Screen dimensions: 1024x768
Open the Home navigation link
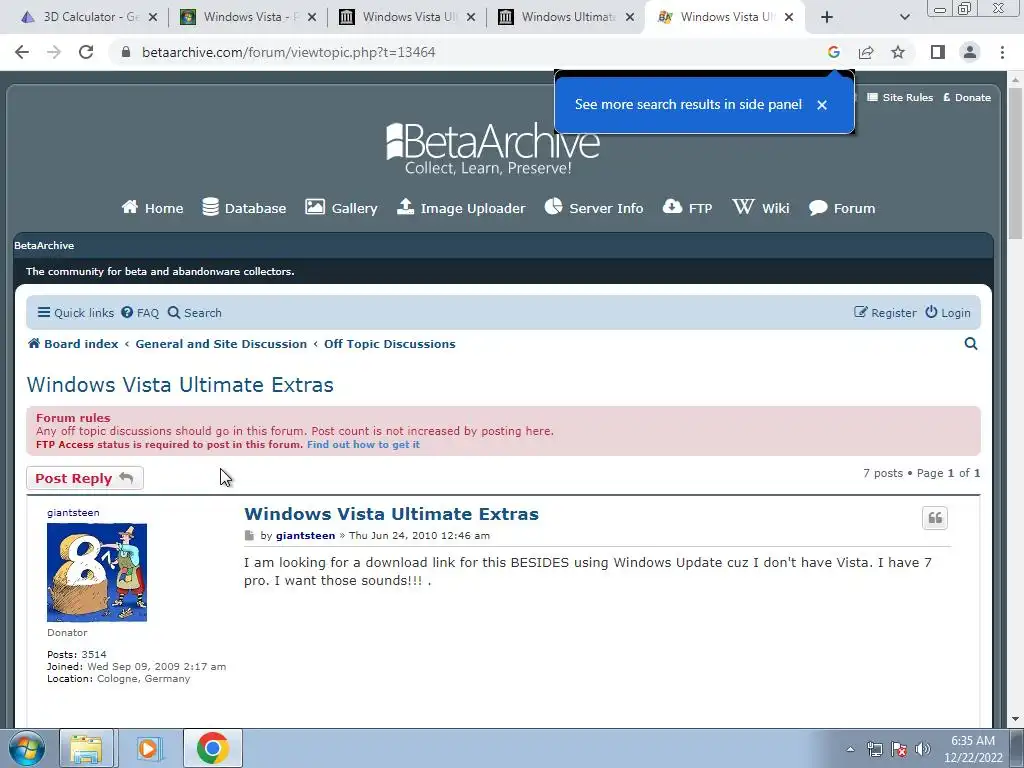pos(152,208)
